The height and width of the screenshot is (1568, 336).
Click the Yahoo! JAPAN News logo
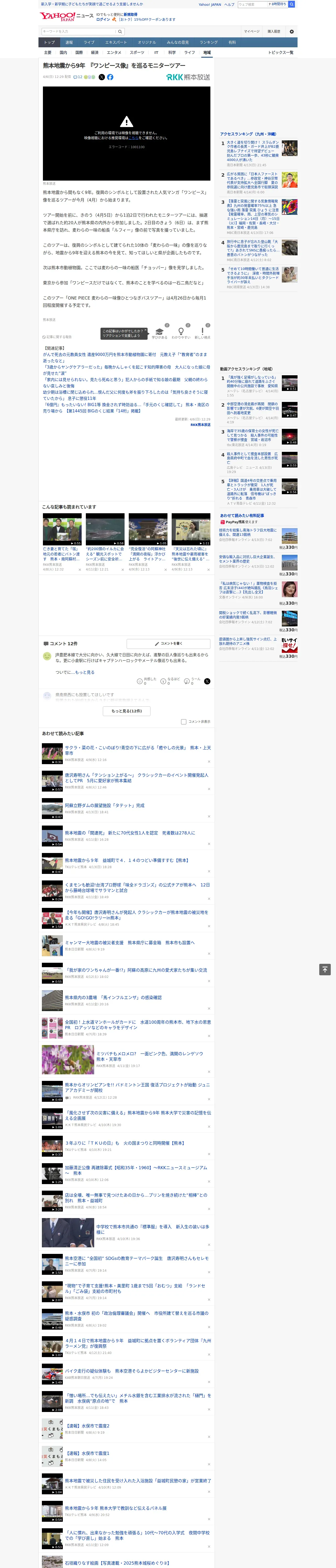(66, 16)
